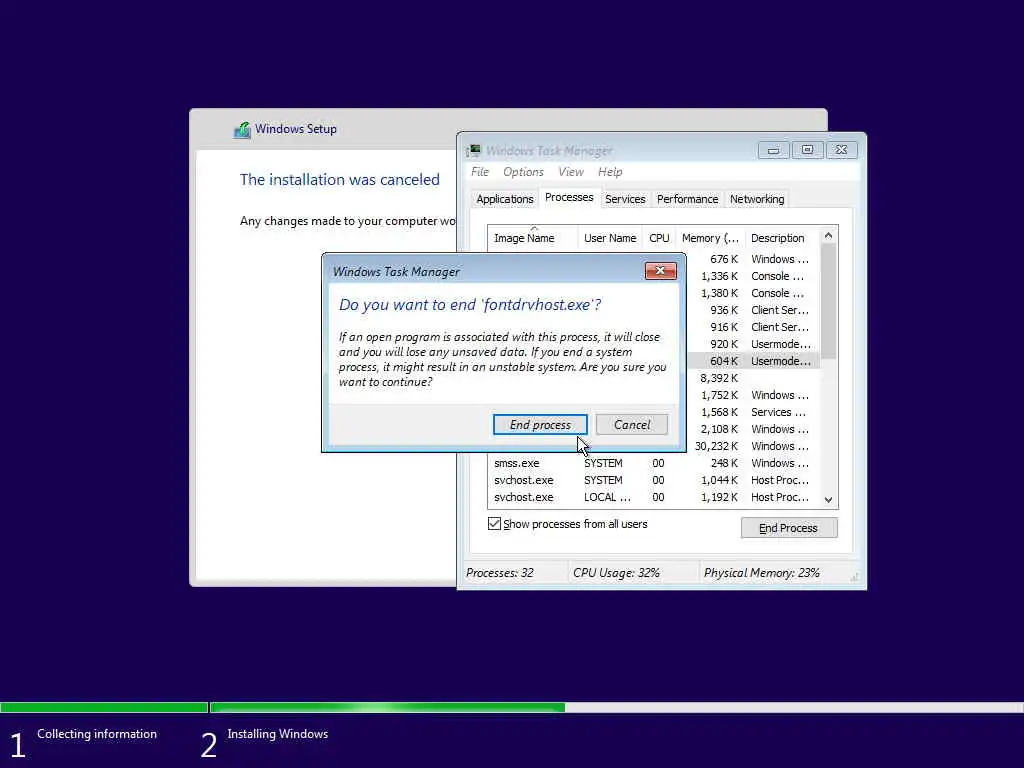Select the row with 916 K memory

(754, 327)
